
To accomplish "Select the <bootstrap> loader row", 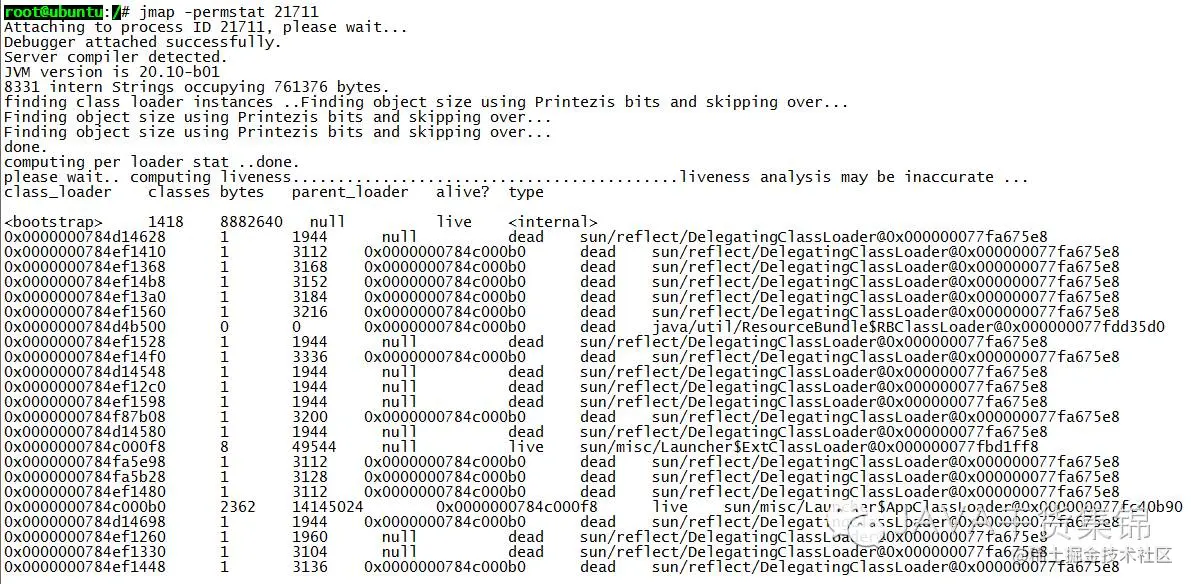I will [x=301, y=222].
